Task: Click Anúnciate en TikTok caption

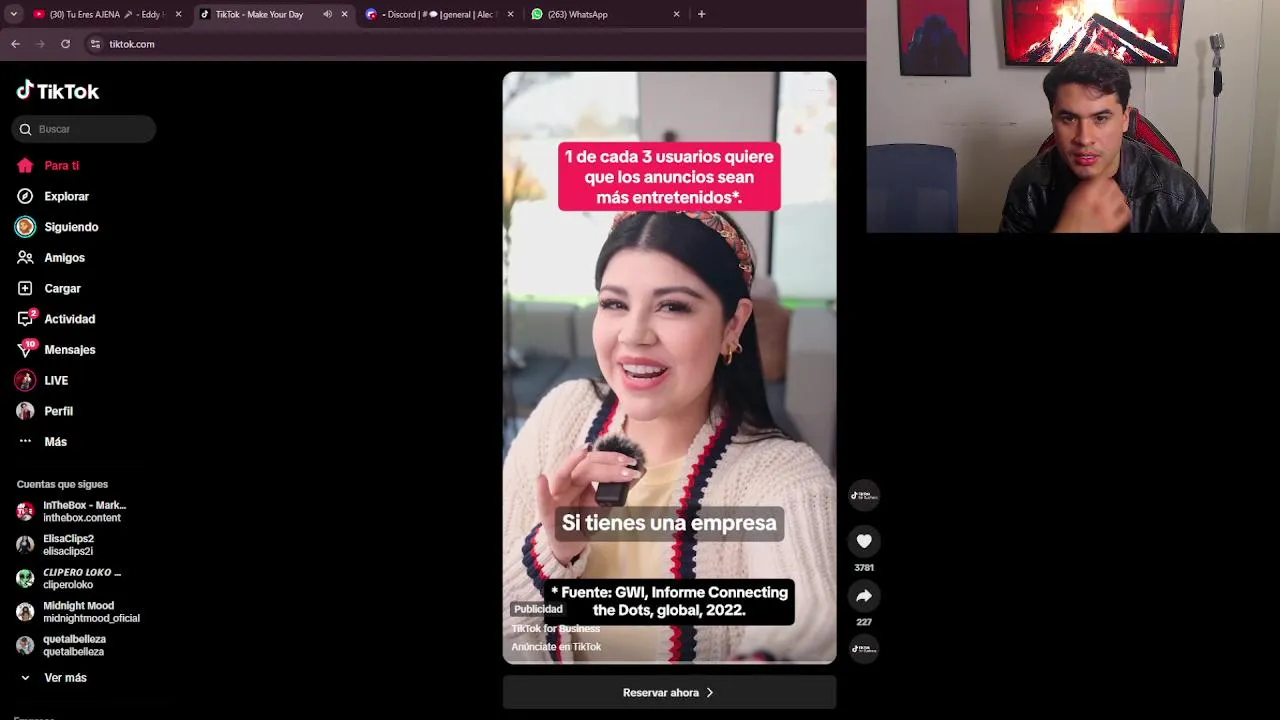Action: pyautogui.click(x=556, y=647)
